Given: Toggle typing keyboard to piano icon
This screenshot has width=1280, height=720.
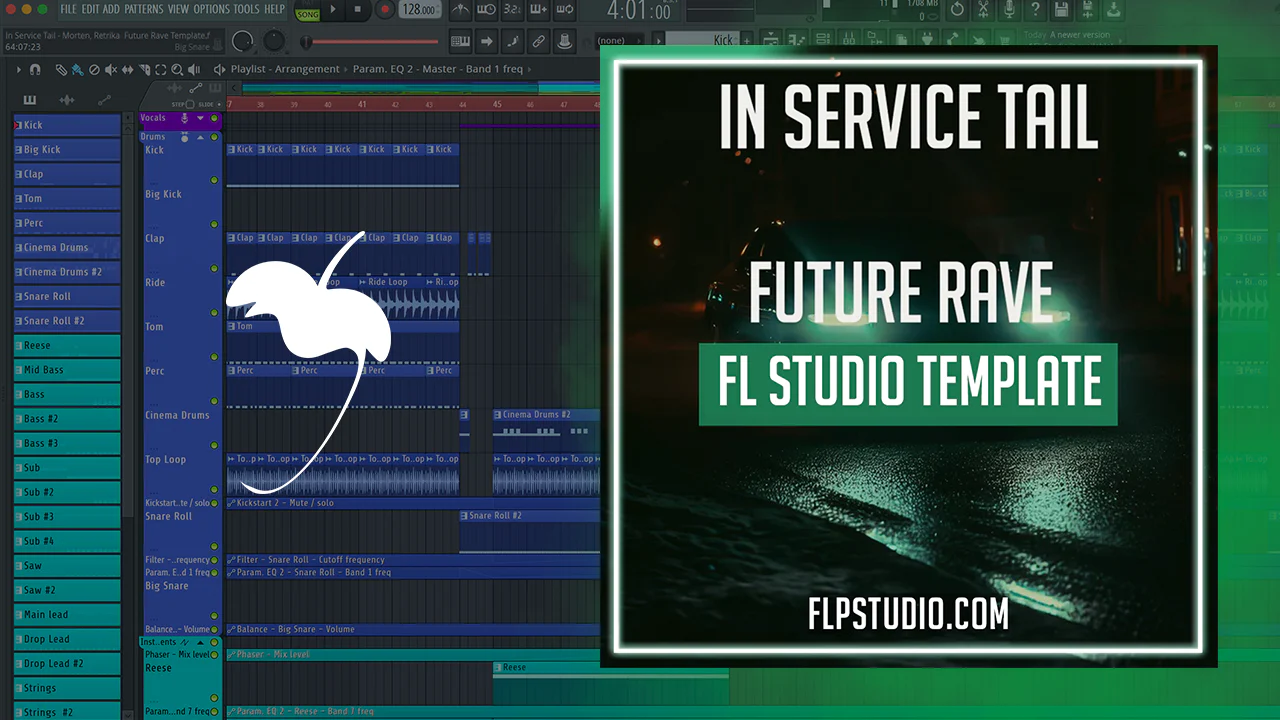Looking at the screenshot, I should click(461, 41).
